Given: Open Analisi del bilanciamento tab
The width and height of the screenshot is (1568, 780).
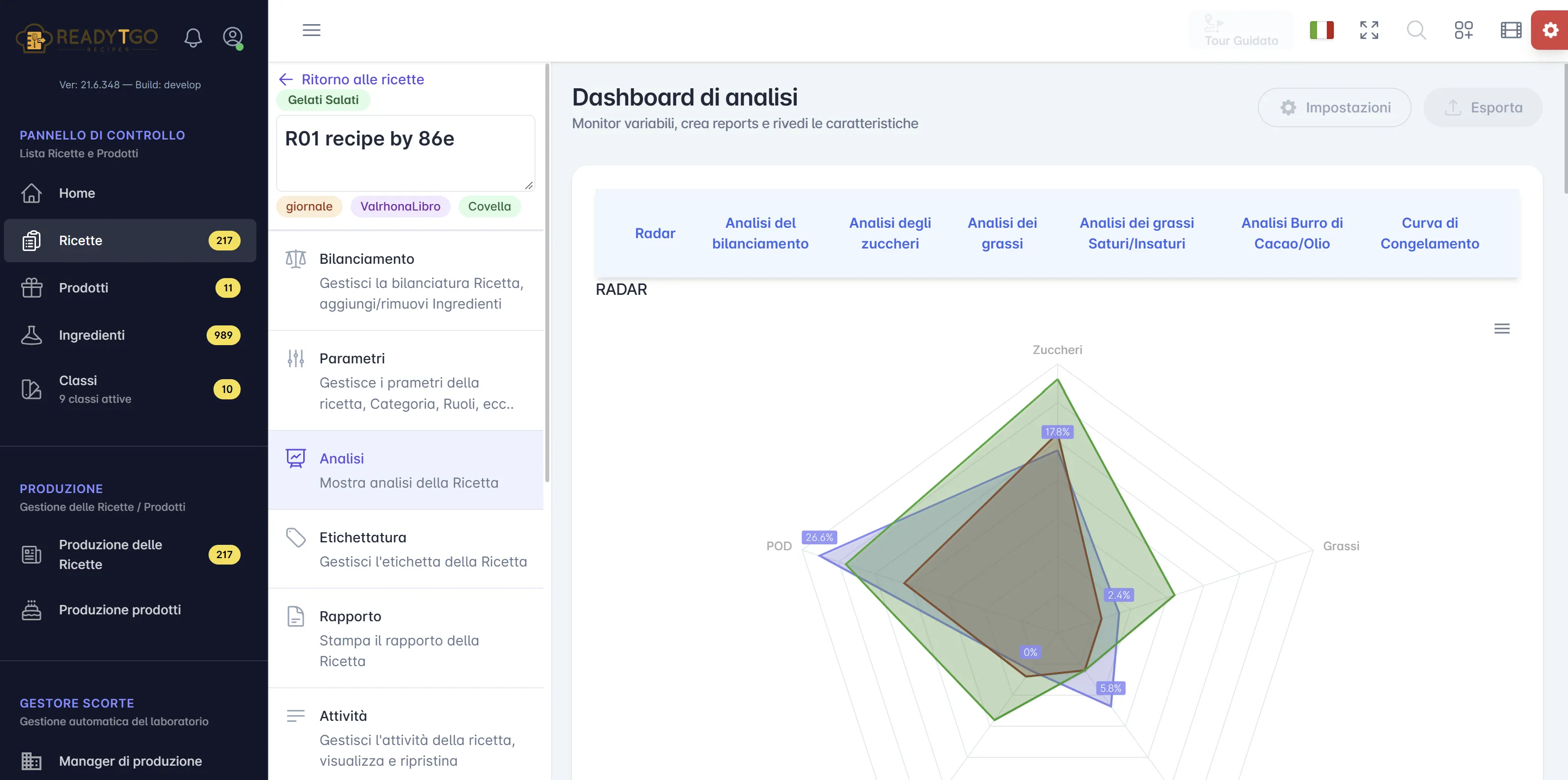Looking at the screenshot, I should [760, 233].
